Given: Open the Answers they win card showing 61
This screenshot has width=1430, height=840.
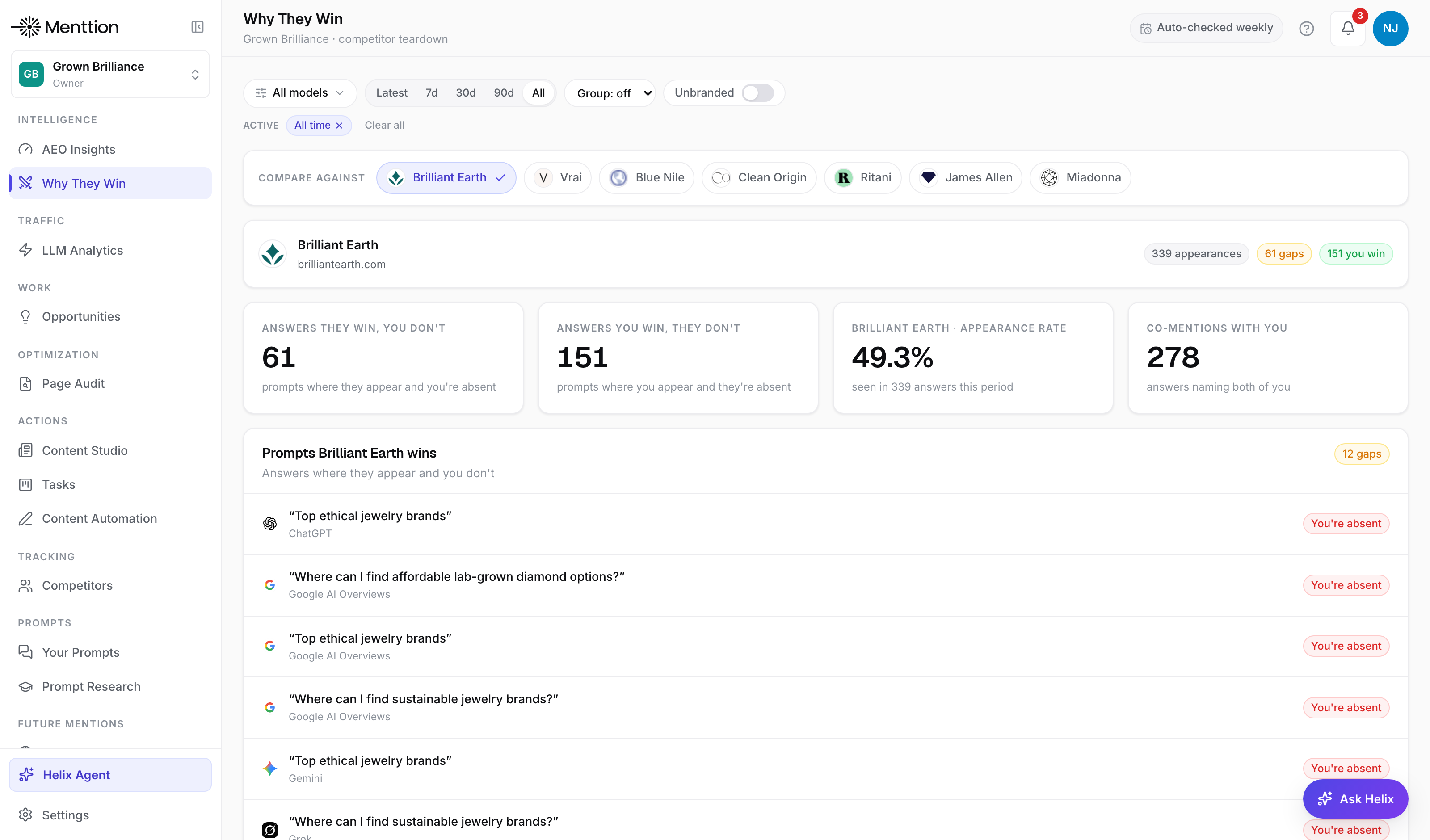Looking at the screenshot, I should tap(383, 357).
